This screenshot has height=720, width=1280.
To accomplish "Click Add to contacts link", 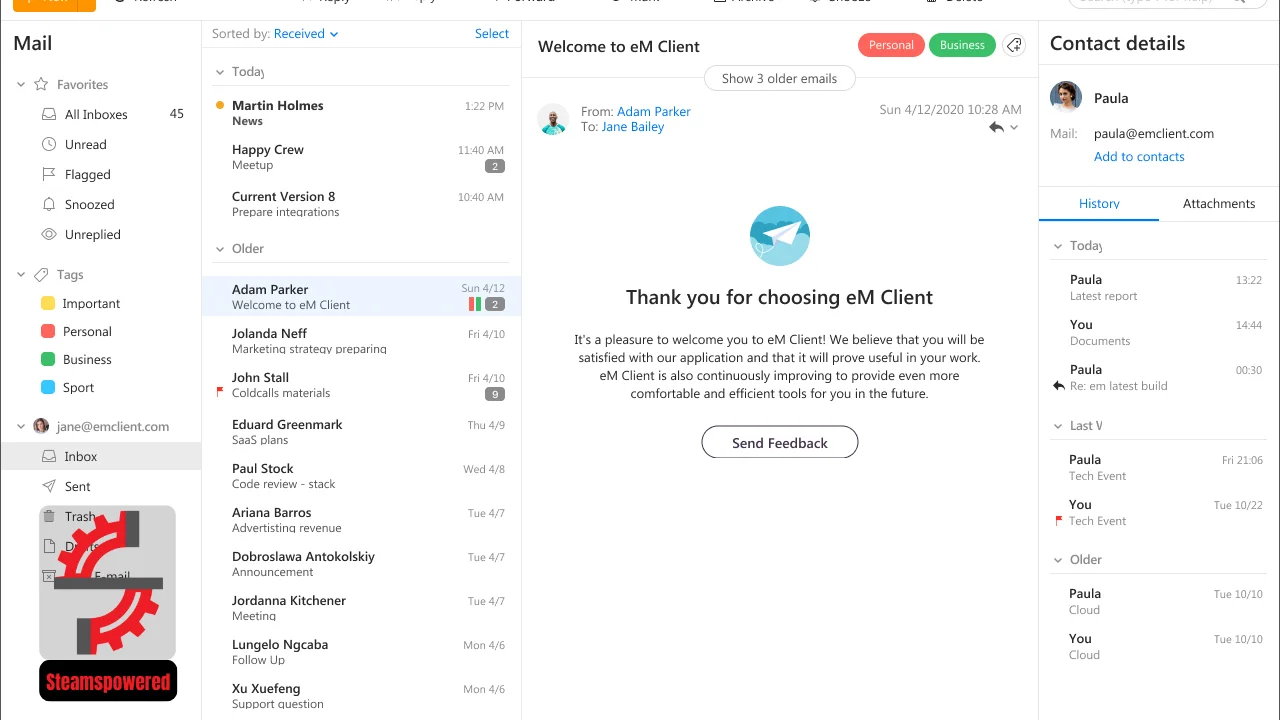I will pyautogui.click(x=1139, y=157).
